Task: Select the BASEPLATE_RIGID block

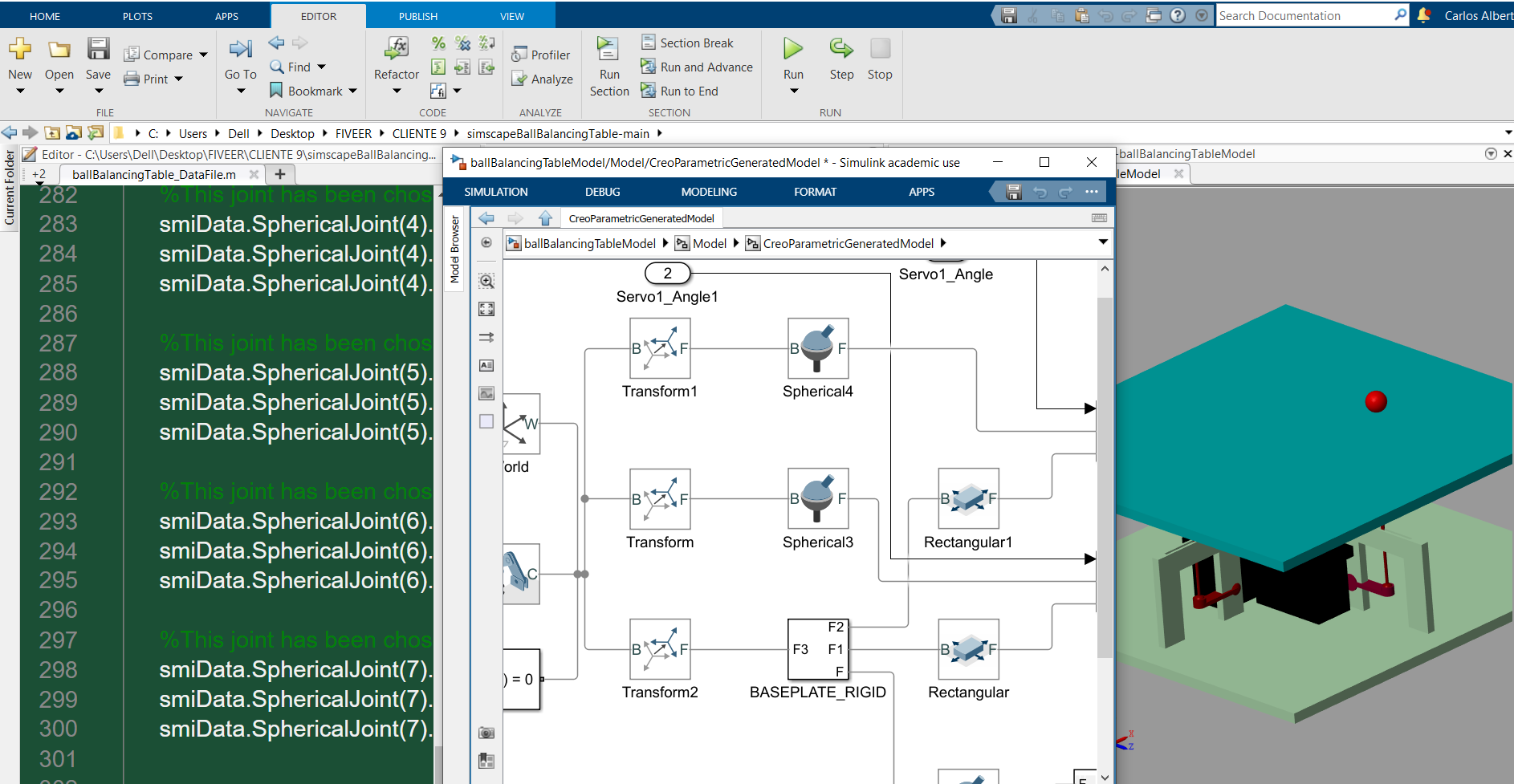Action: pyautogui.click(x=818, y=648)
